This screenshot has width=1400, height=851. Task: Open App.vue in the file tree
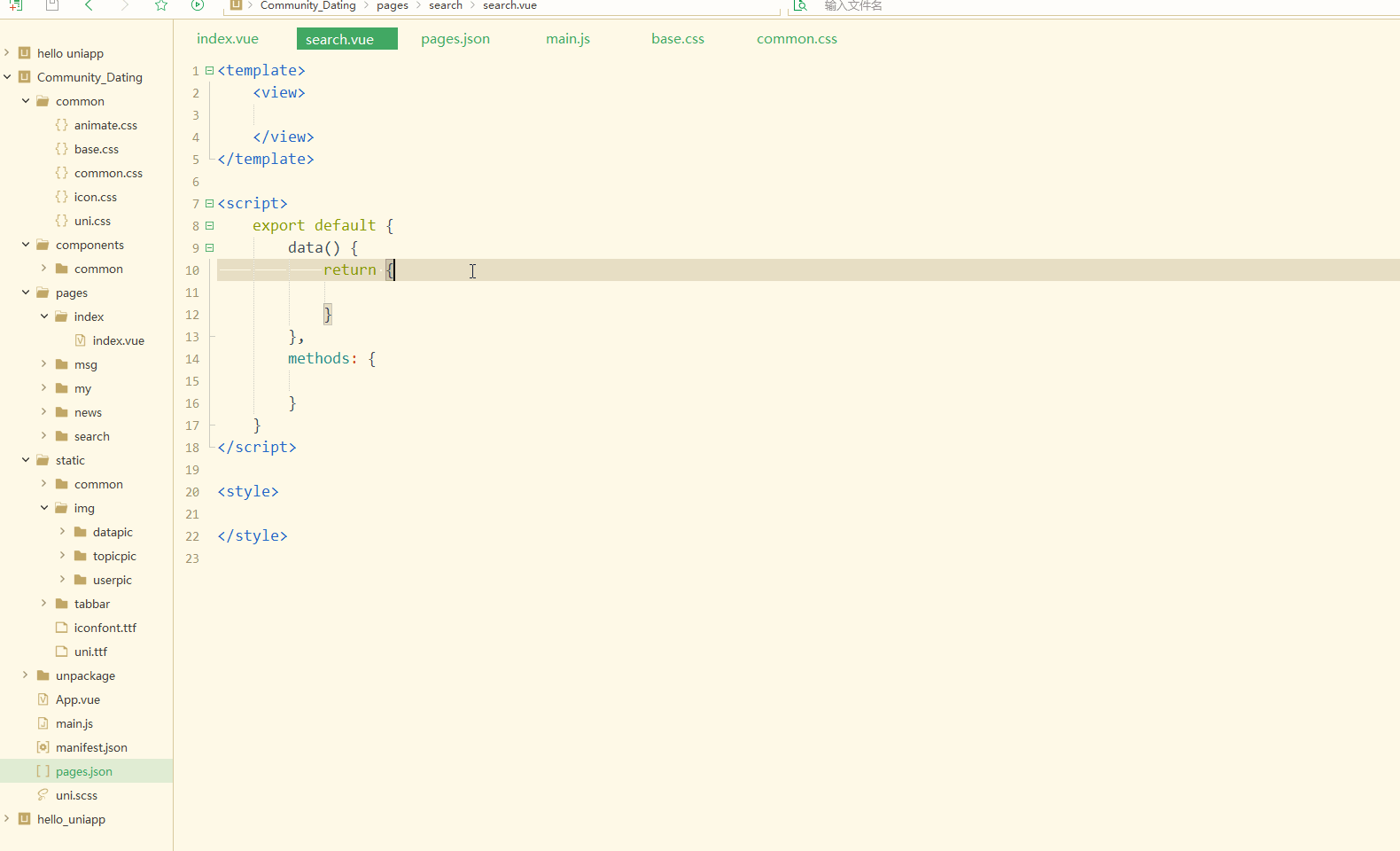pyautogui.click(x=78, y=699)
